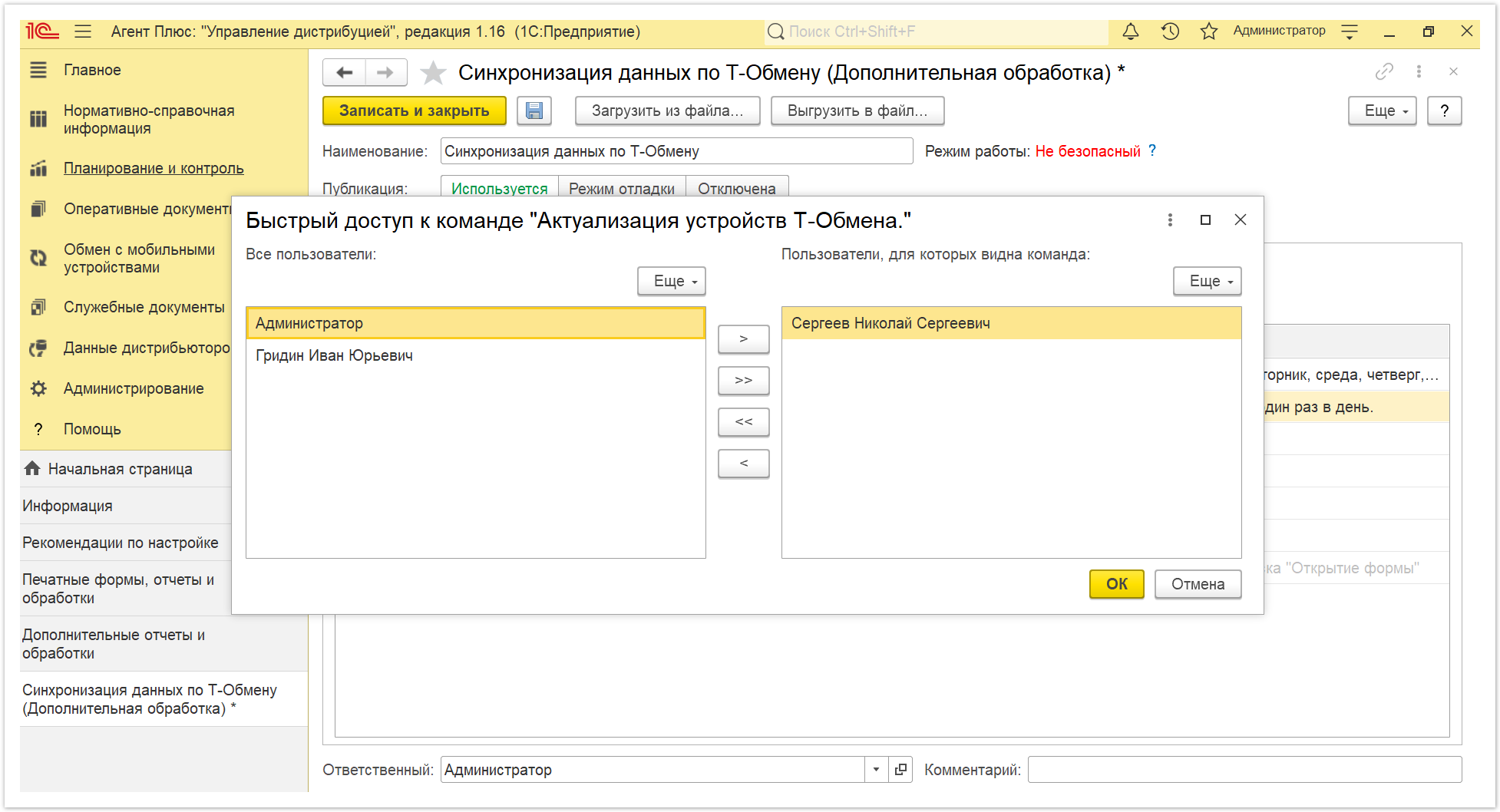Screen dimensions: 1500x812
Task: Click Администрирование gear icon
Action: click(x=38, y=388)
